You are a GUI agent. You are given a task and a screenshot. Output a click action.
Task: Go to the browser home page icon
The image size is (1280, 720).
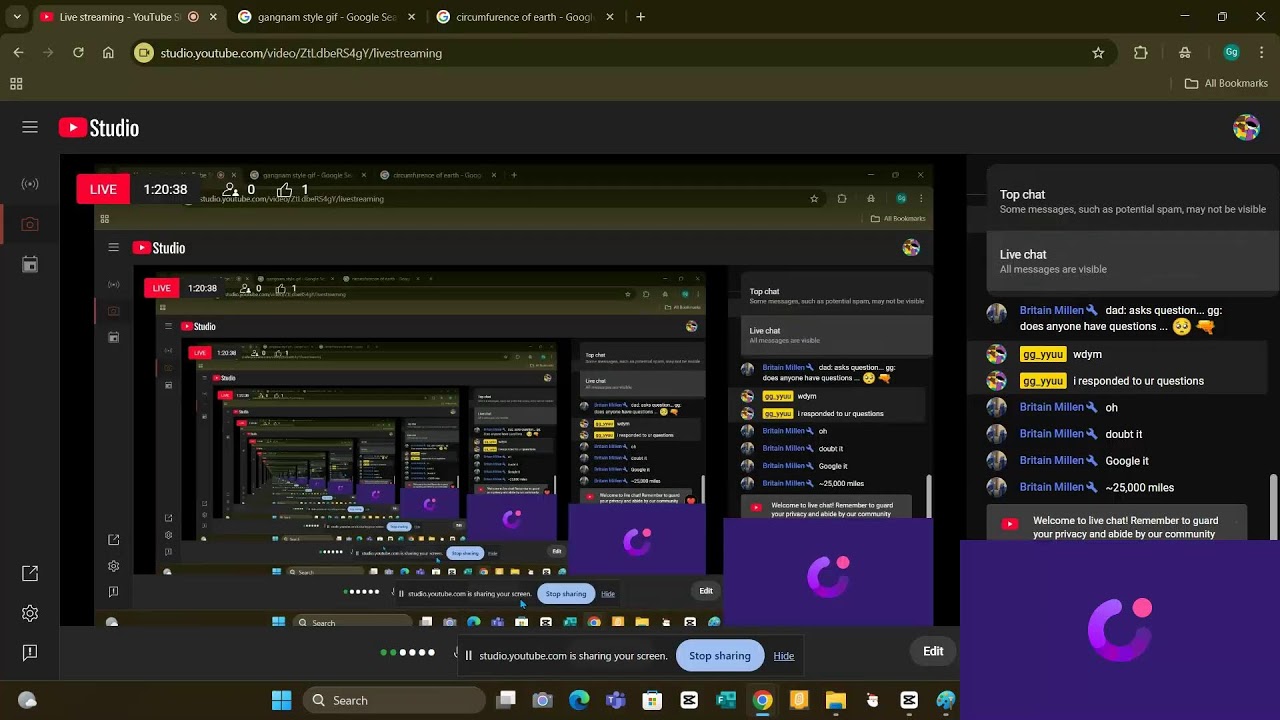108,53
